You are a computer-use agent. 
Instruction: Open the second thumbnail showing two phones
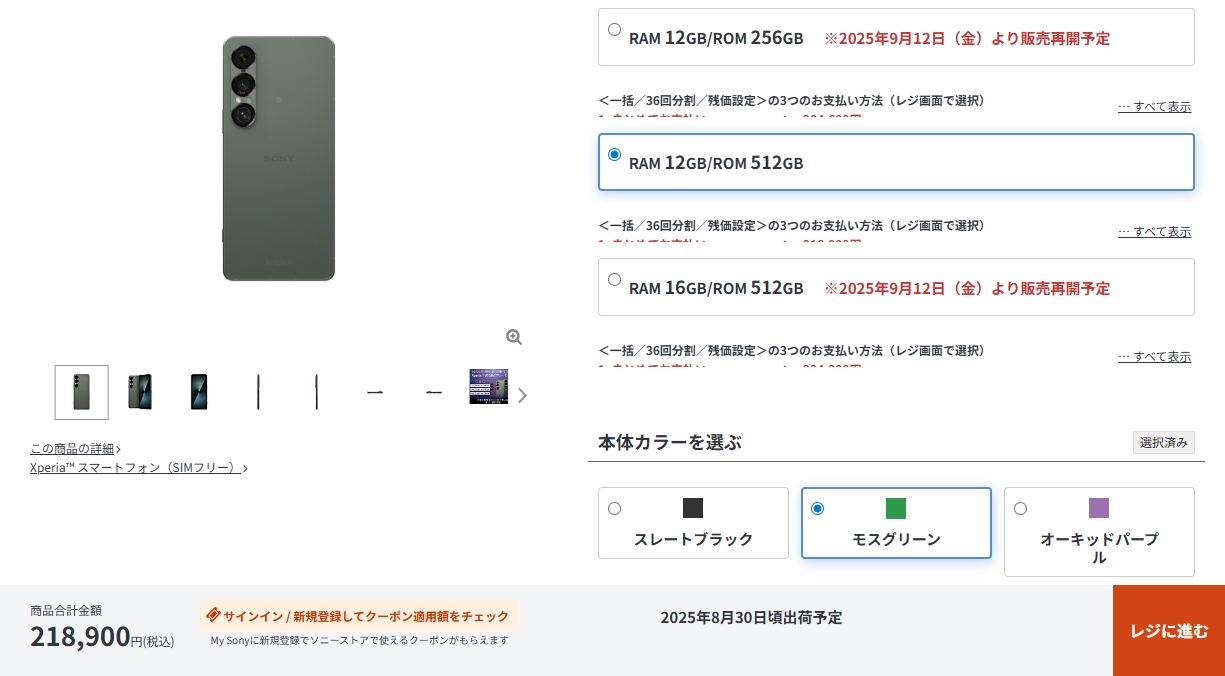coord(140,392)
